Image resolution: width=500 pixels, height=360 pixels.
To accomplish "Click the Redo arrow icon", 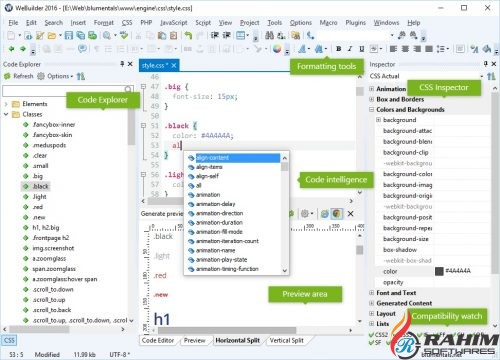I will [x=200, y=35].
